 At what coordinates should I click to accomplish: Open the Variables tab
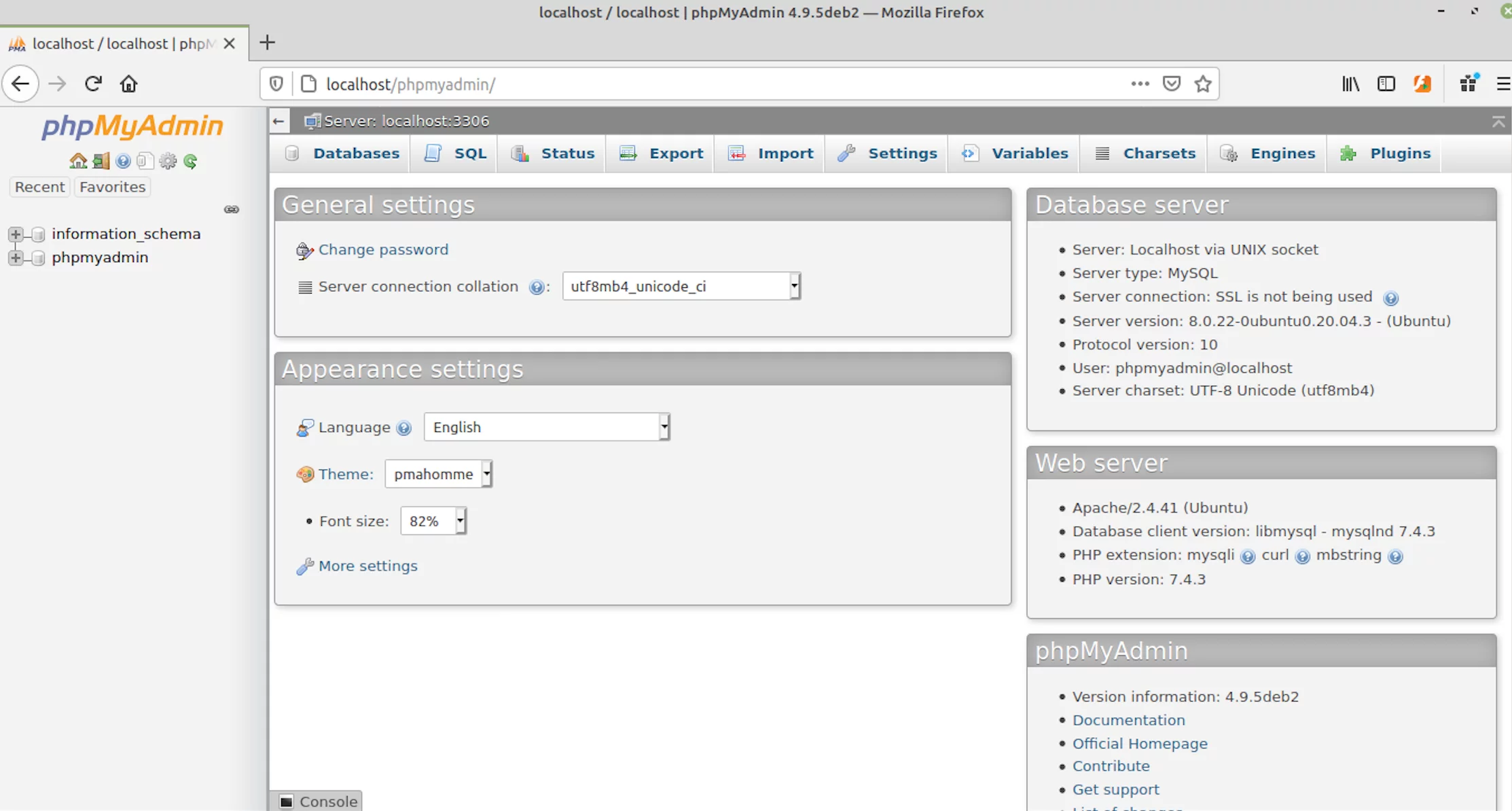pyautogui.click(x=1015, y=154)
